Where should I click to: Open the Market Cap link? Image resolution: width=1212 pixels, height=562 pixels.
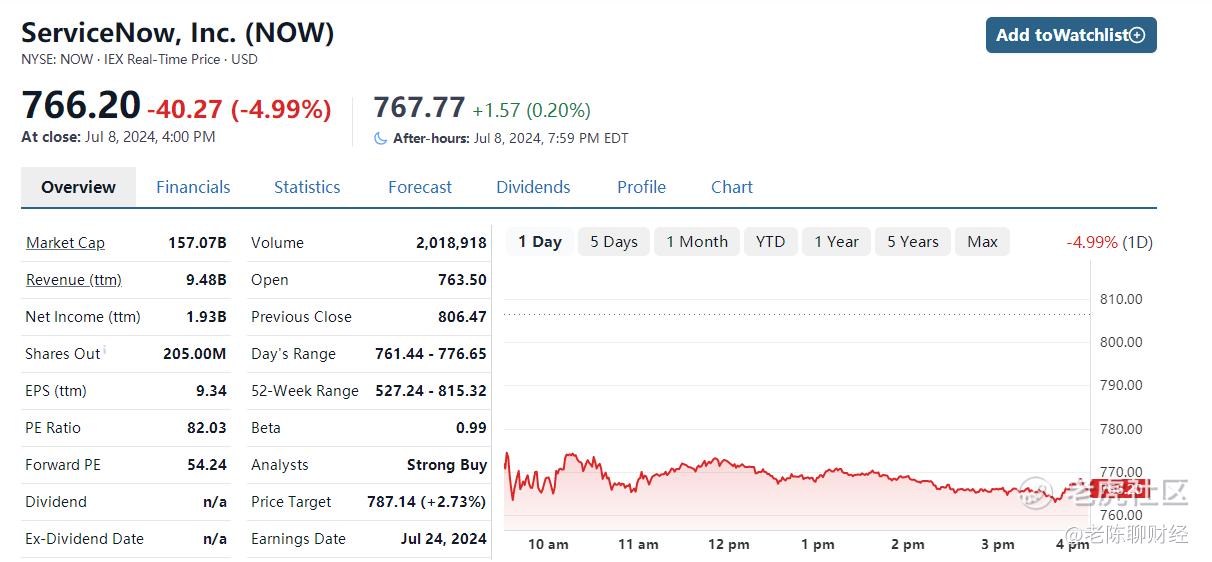tap(65, 243)
